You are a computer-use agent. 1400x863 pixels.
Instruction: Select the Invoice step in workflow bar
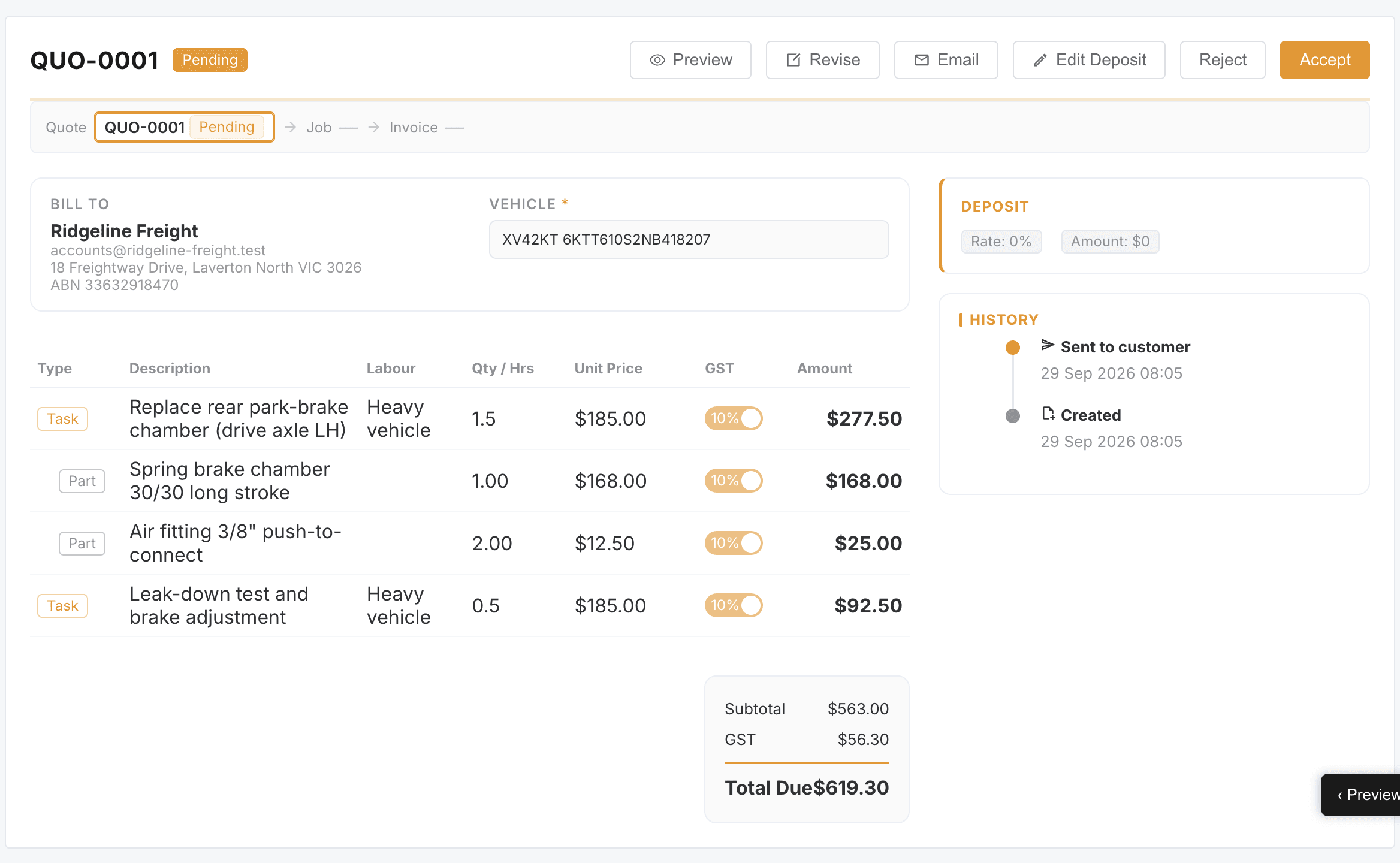pos(414,128)
